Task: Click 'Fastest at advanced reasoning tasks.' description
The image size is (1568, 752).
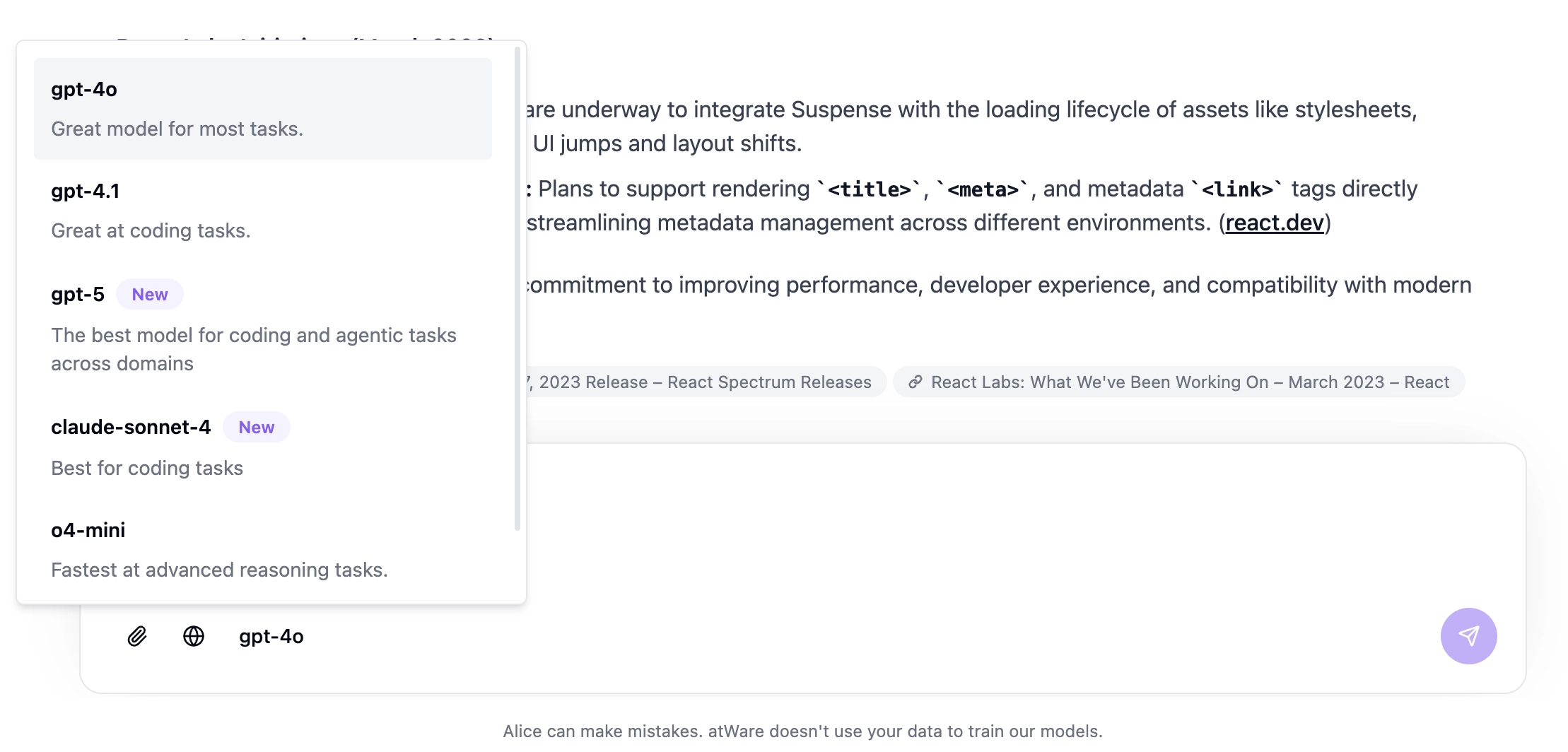Action: 220,570
